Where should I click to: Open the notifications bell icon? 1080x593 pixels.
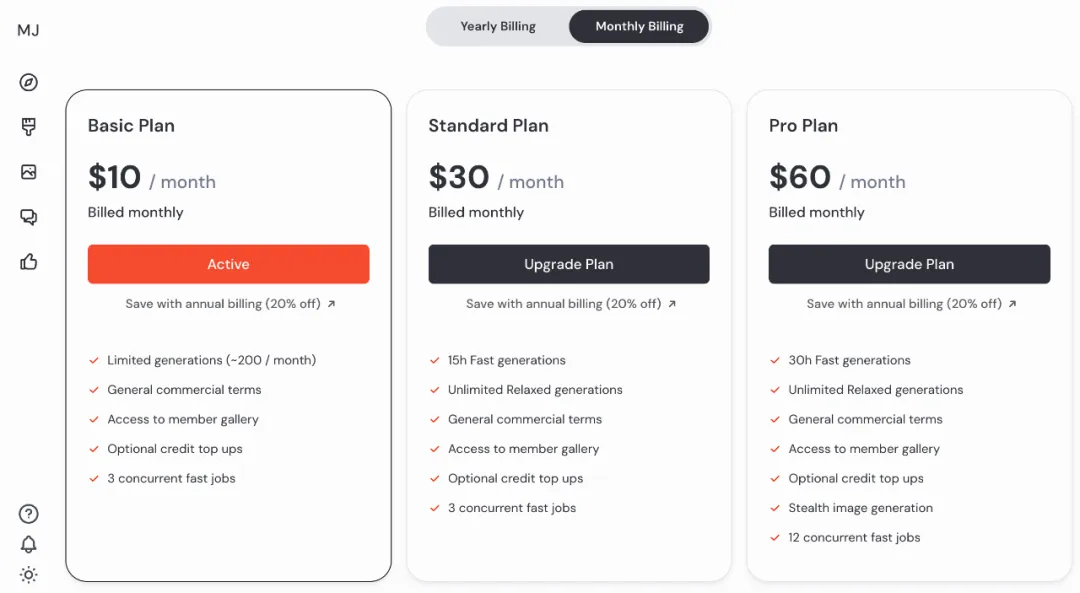point(29,544)
